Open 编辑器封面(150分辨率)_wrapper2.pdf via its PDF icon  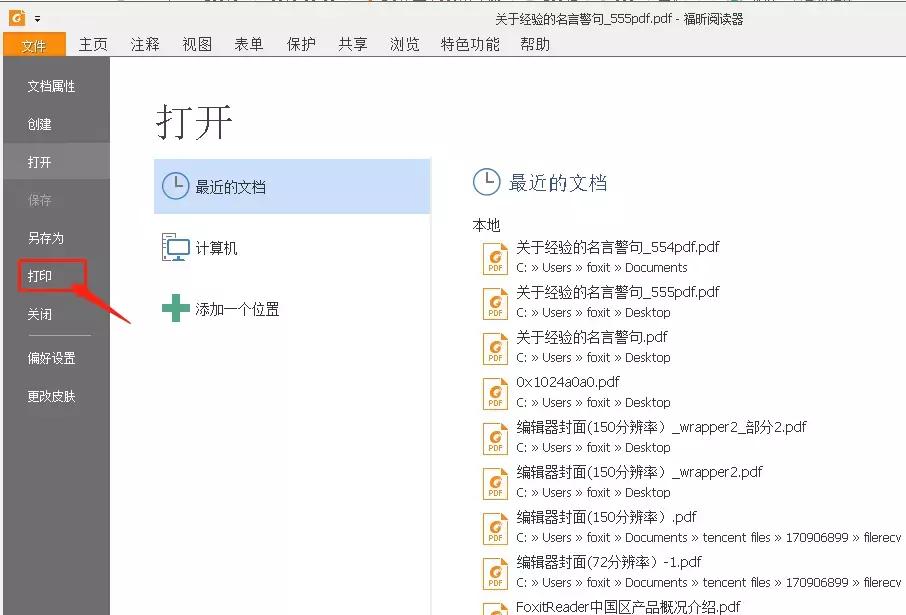(x=495, y=482)
